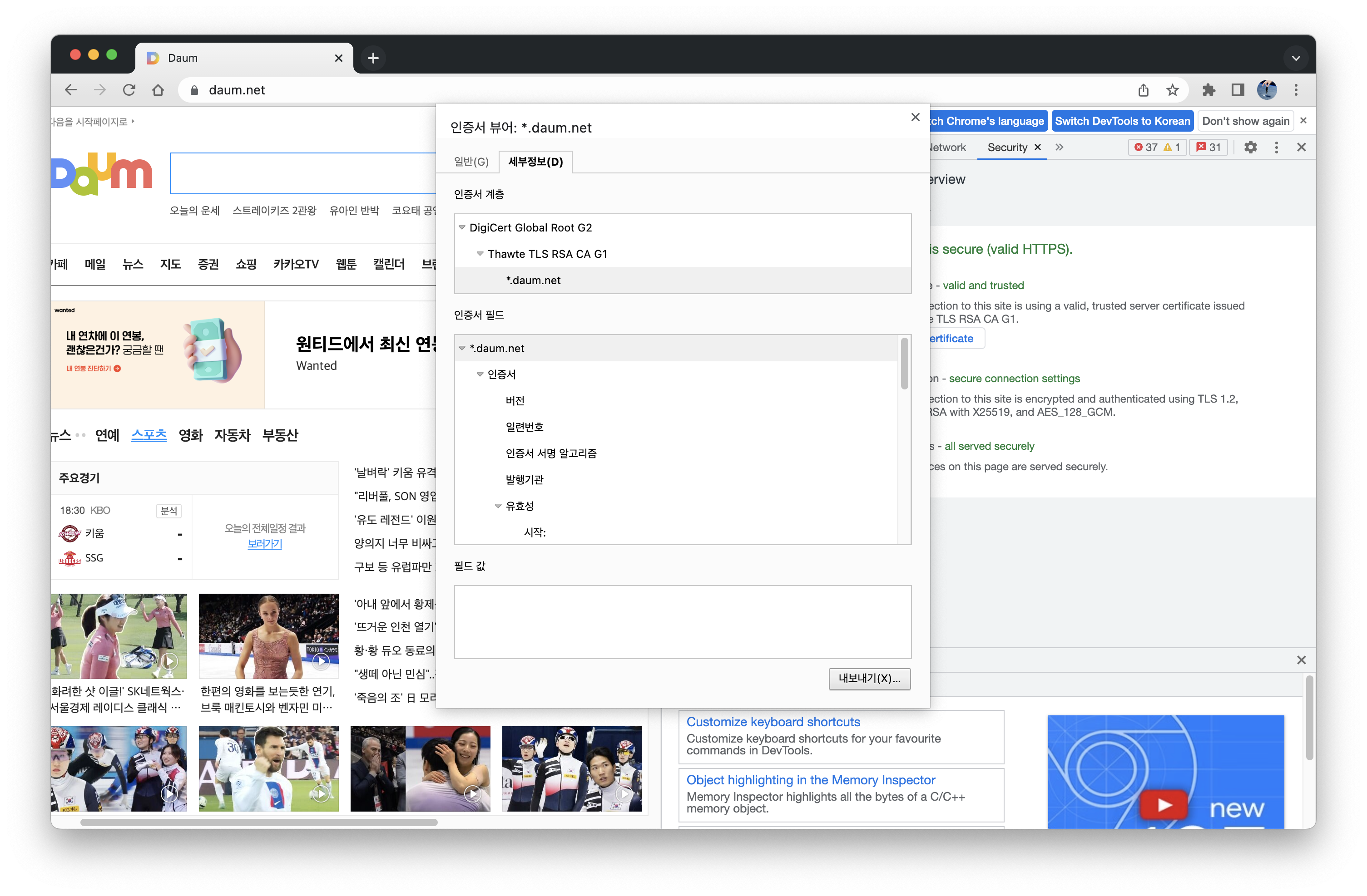1367x896 pixels.
Task: Click Switch DevTools to Korean button
Action: [x=1122, y=121]
